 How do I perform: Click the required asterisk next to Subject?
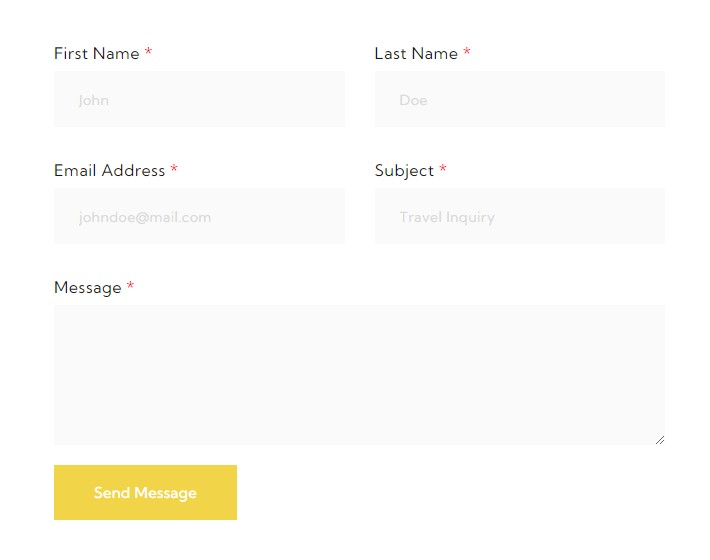443,169
